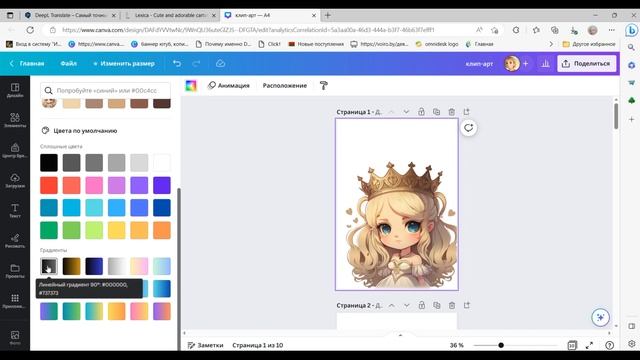Click the cloud save status icon
This screenshot has height=360, width=640.
[220, 64]
